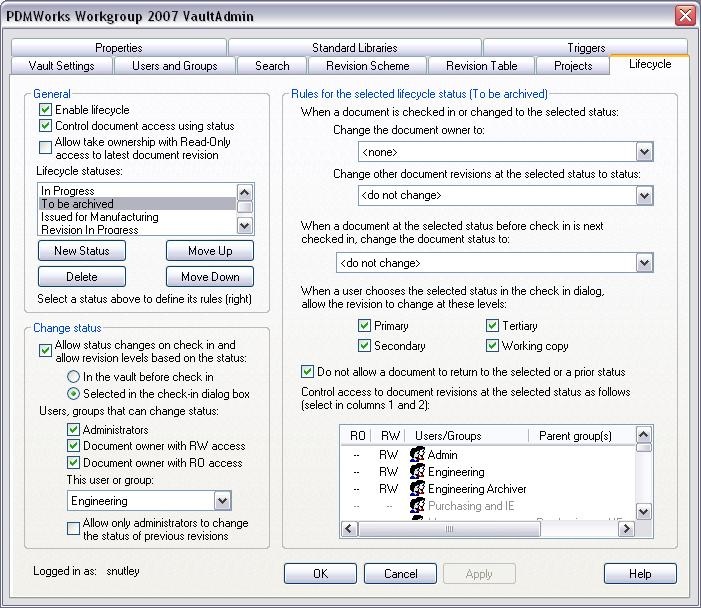Toggle the Working copy checkbox
The image size is (701, 608).
pyautogui.click(x=492, y=346)
